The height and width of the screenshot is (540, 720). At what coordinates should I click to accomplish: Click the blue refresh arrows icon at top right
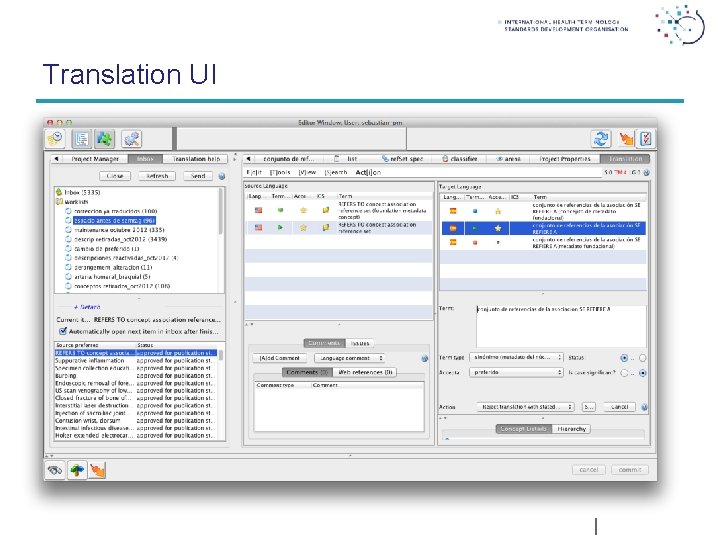coord(600,139)
